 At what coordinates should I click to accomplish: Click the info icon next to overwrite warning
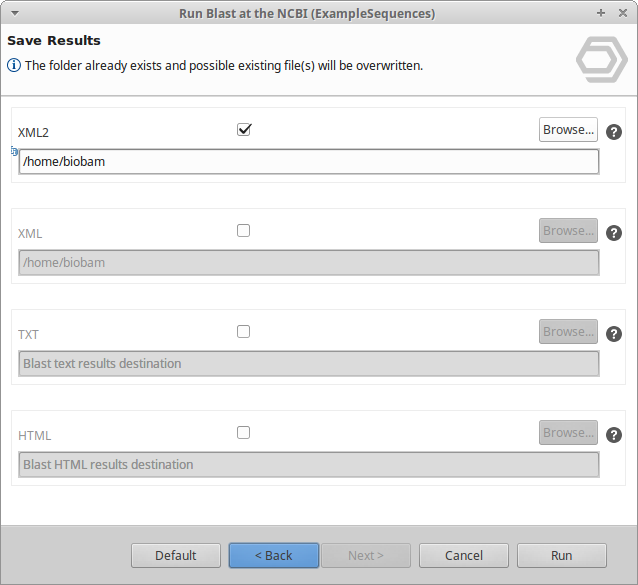14,66
